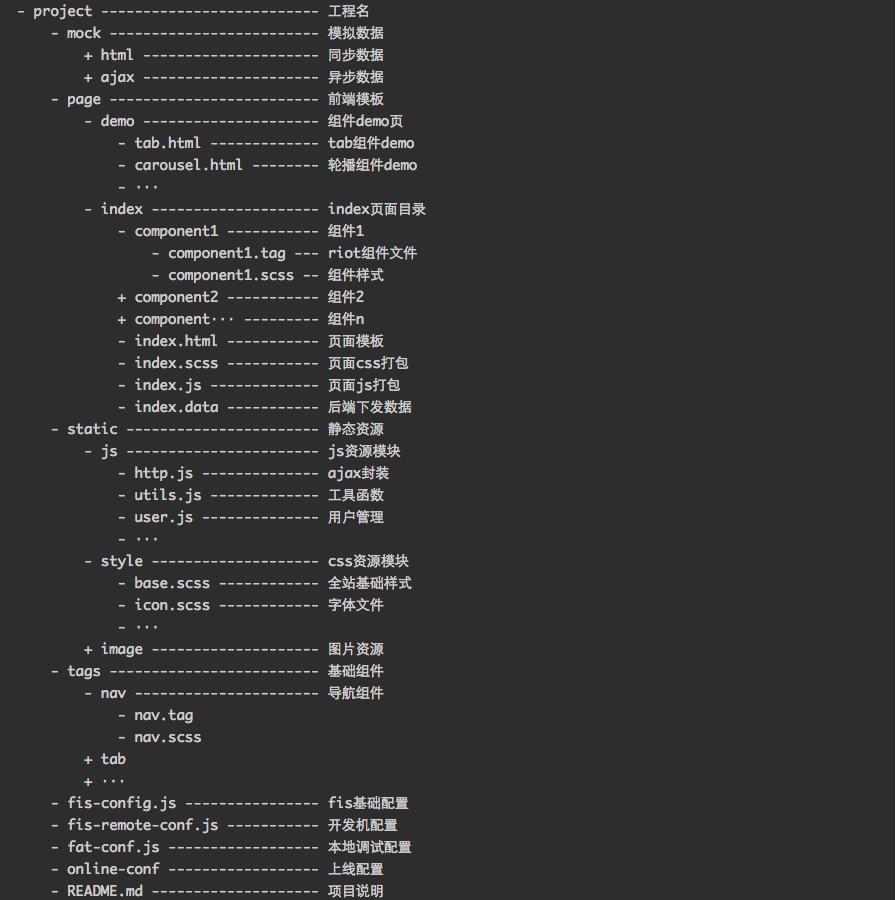896x900 pixels.
Task: Collapse the mock folder
Action: [x=55, y=33]
